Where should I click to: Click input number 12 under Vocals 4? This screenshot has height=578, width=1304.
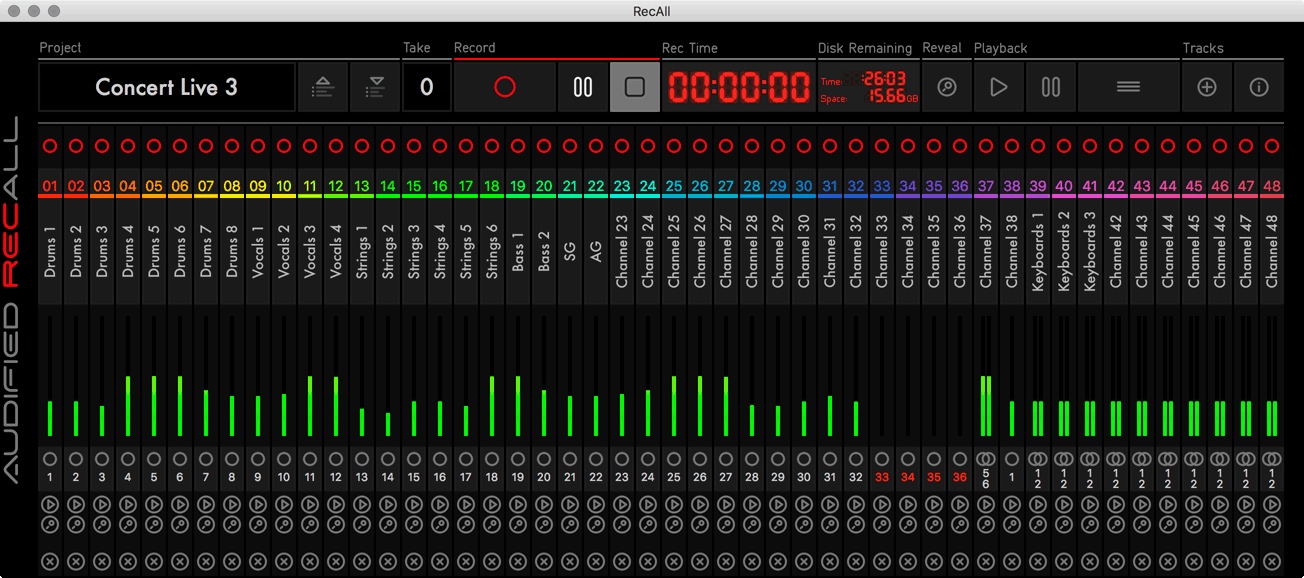[335, 478]
